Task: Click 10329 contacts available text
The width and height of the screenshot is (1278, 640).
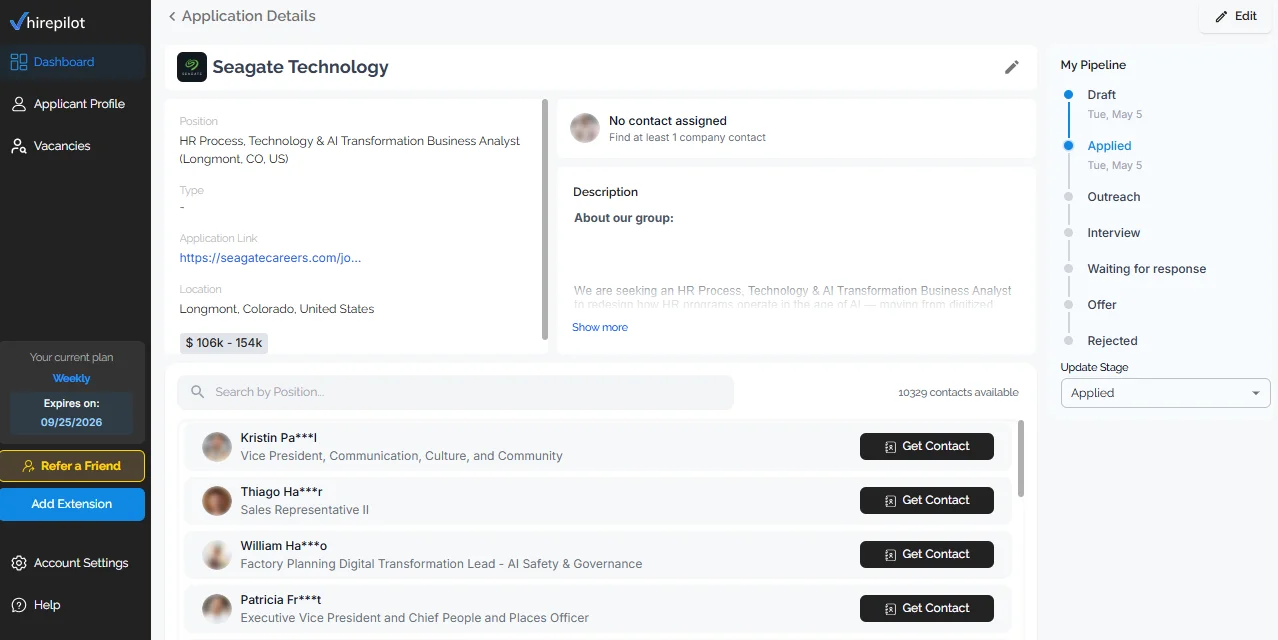Action: [x=958, y=392]
